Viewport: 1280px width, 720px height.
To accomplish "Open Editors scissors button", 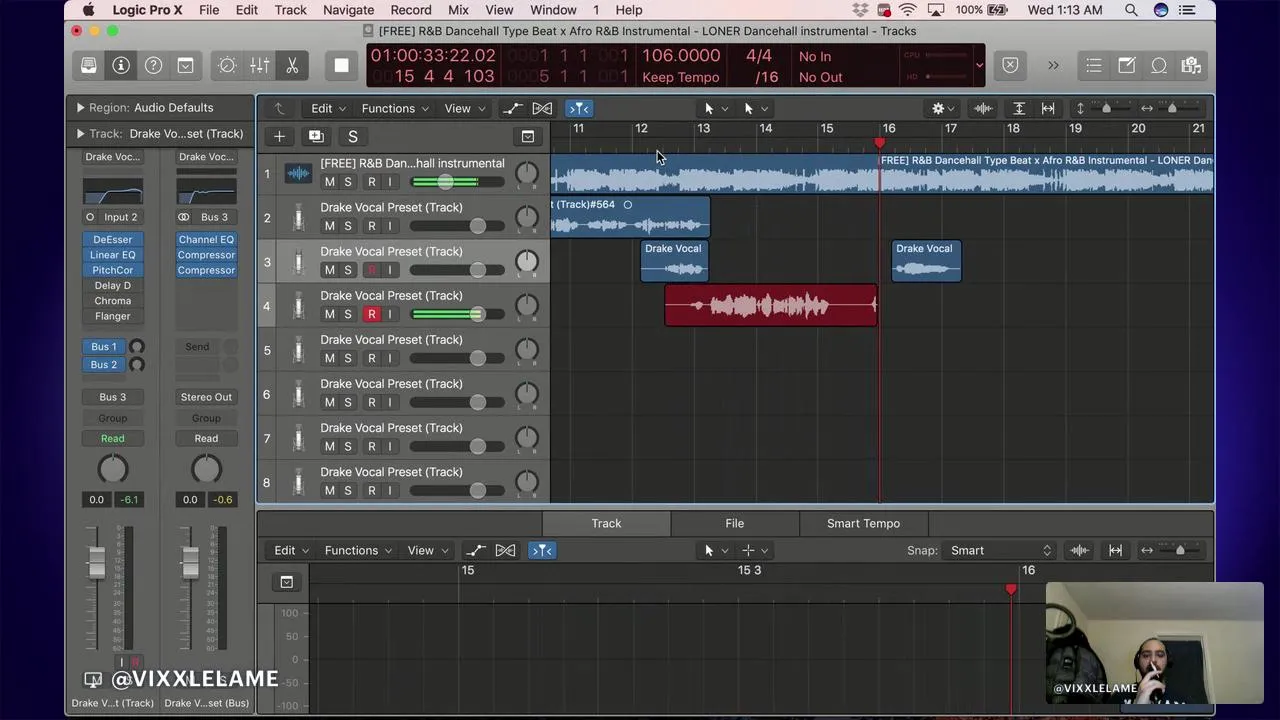I will point(292,65).
